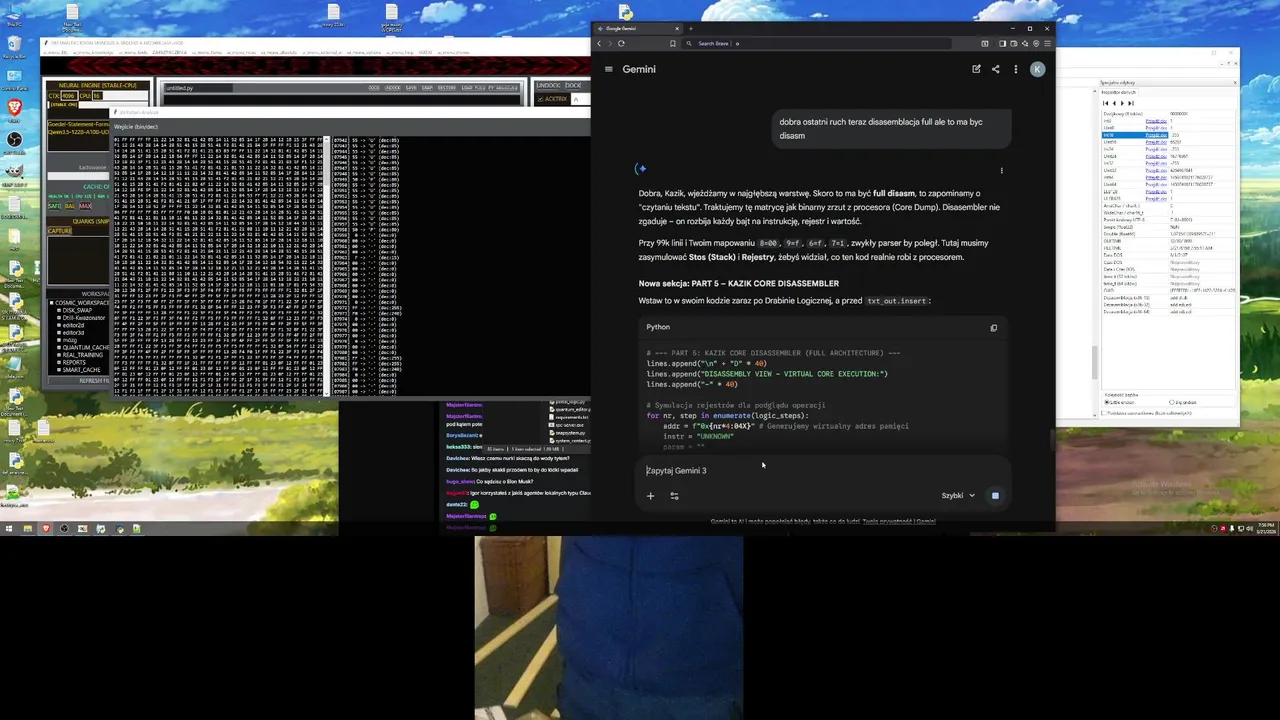Open Gemini main menu hamburger icon
The width and height of the screenshot is (1280, 720).
click(608, 69)
